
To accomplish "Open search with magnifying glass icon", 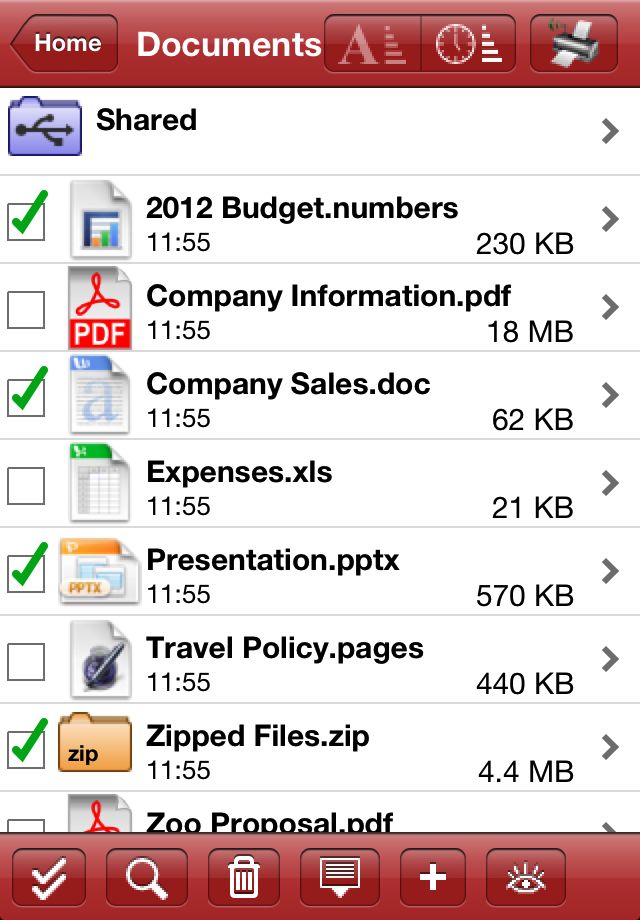I will 147,877.
